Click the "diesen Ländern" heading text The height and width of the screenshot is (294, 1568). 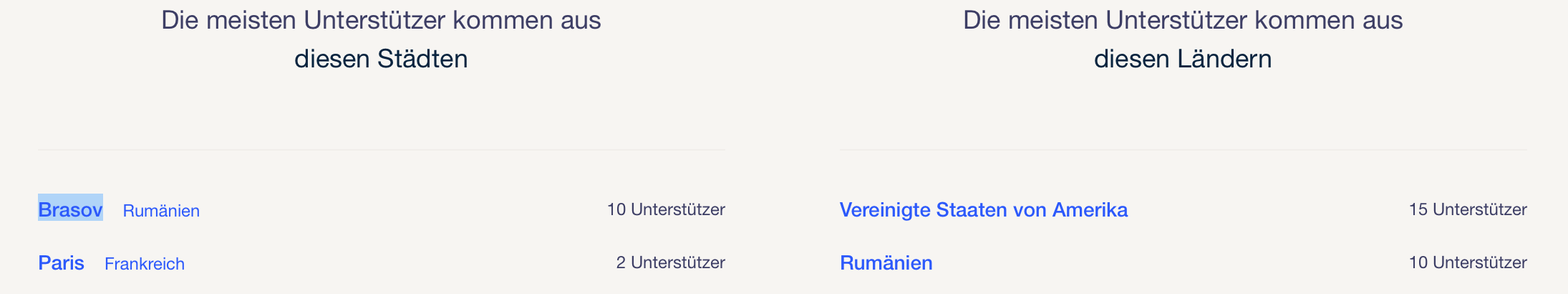tap(1183, 59)
